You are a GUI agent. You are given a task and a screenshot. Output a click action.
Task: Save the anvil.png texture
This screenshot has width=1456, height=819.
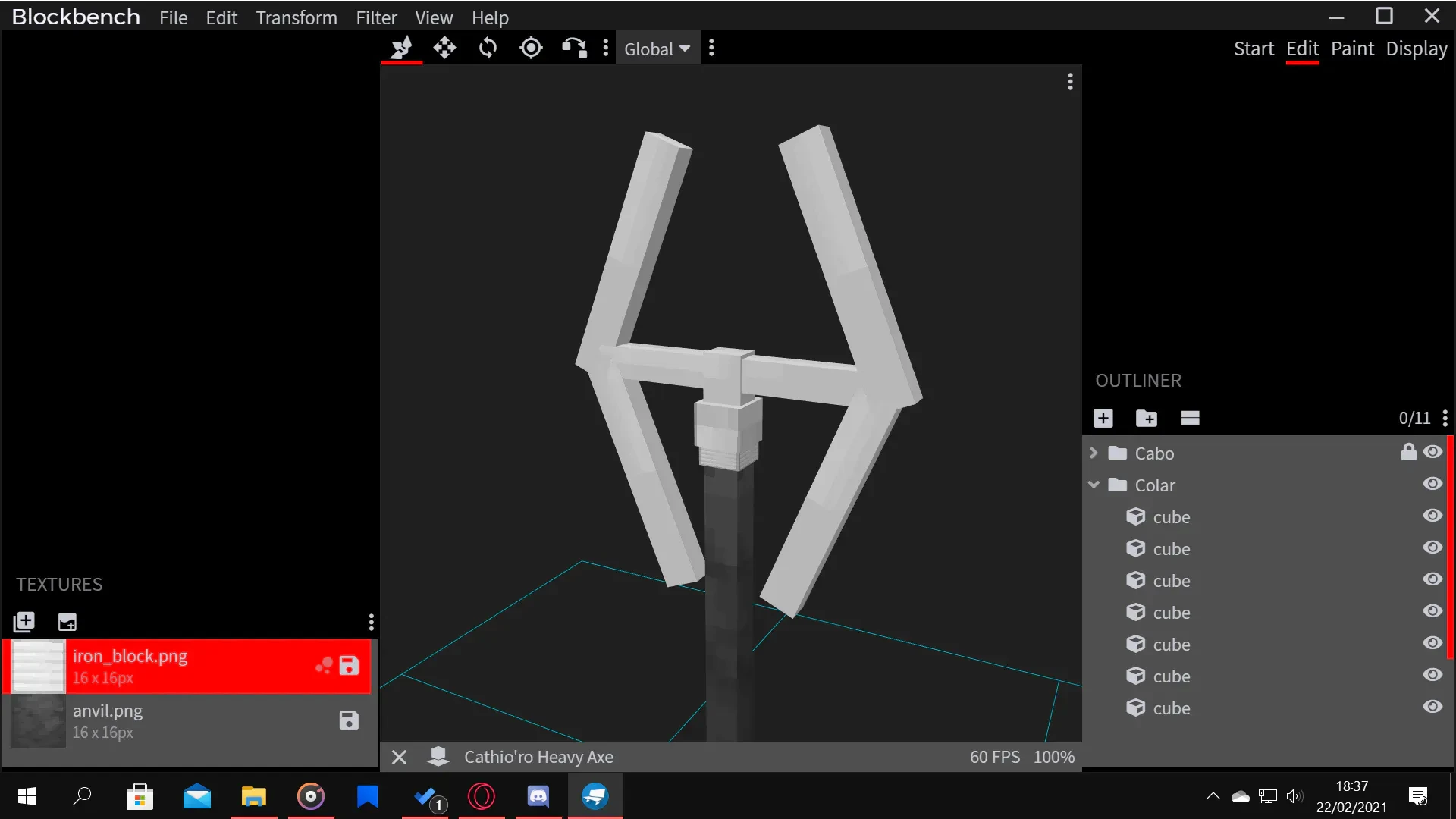coord(349,720)
